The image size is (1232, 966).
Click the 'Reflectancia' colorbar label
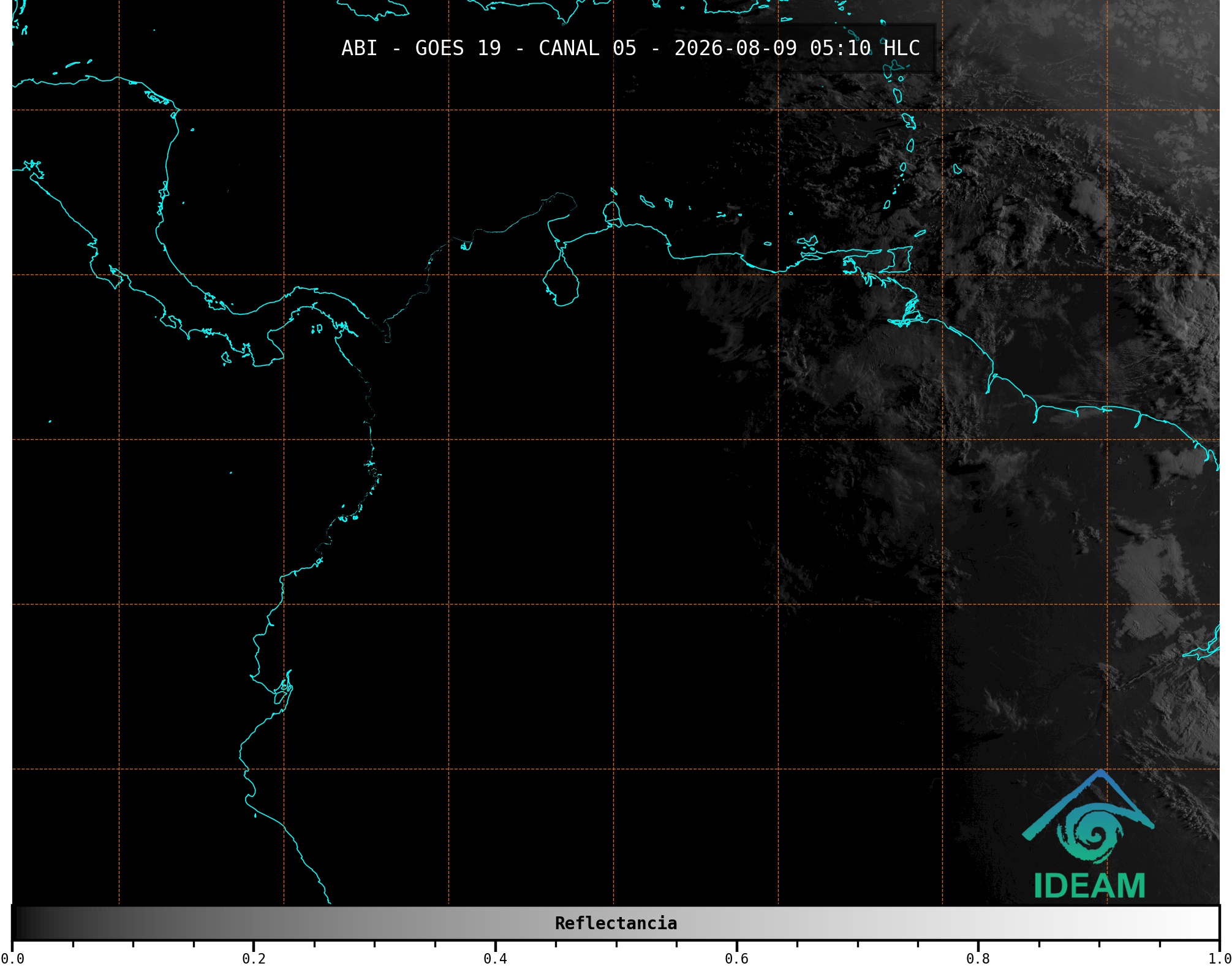coord(616,923)
